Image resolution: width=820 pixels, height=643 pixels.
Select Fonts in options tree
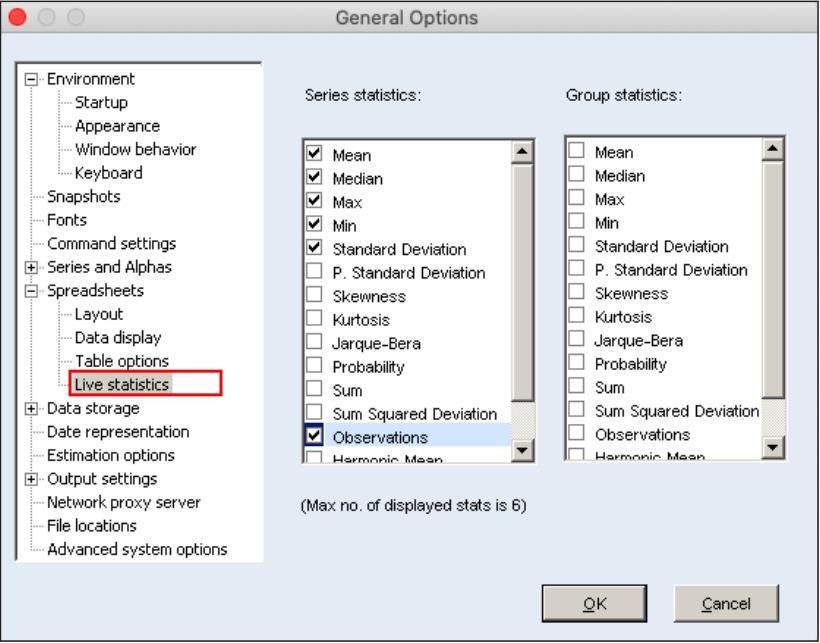(67, 220)
